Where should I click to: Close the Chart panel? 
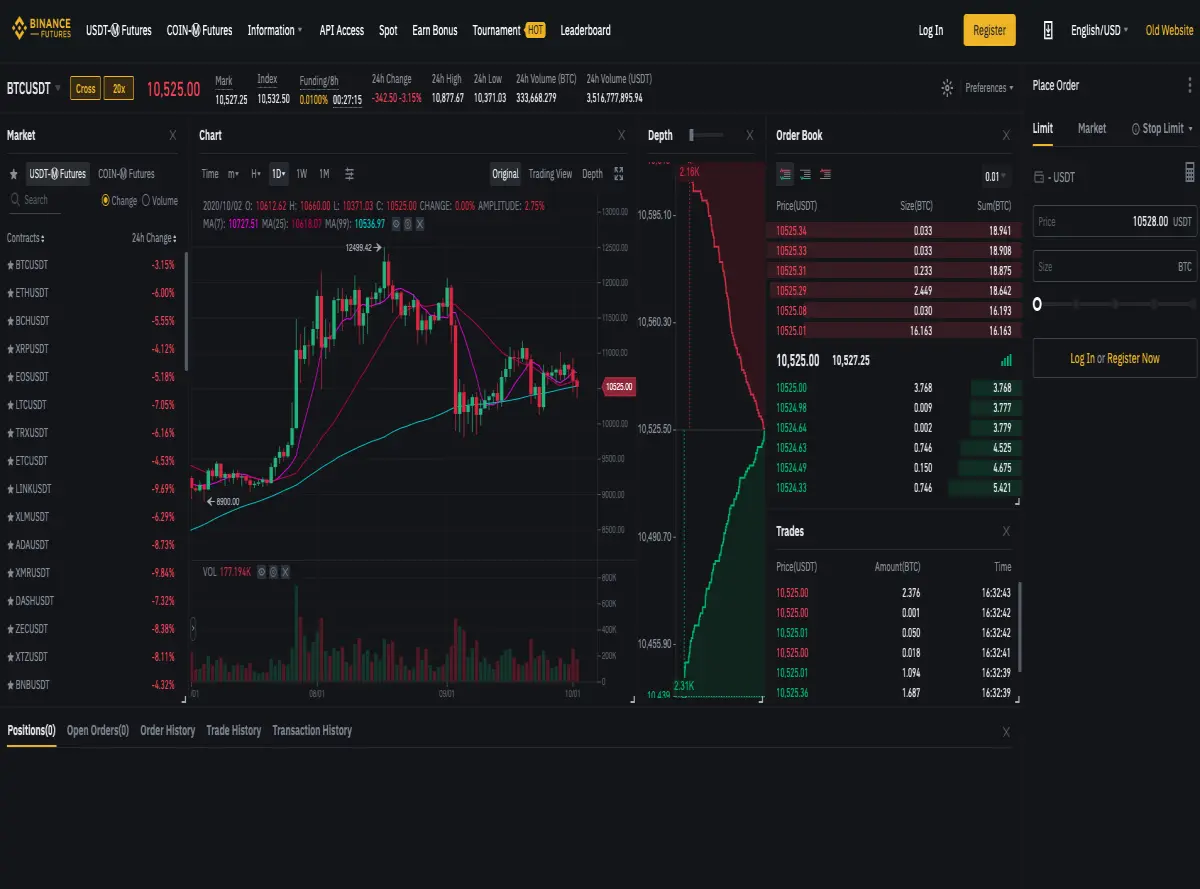622,135
